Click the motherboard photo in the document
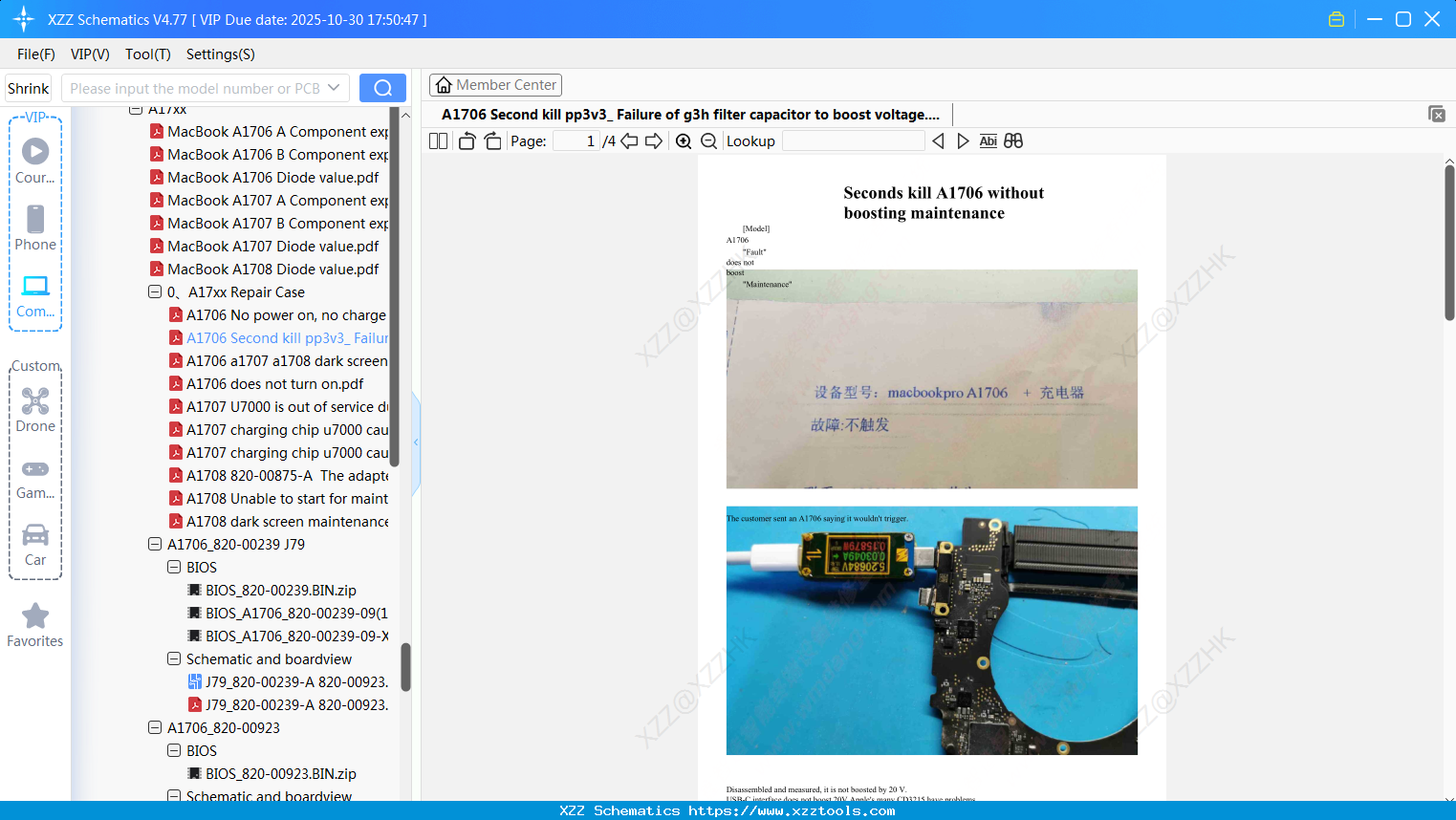The width and height of the screenshot is (1456, 820). [x=932, y=631]
